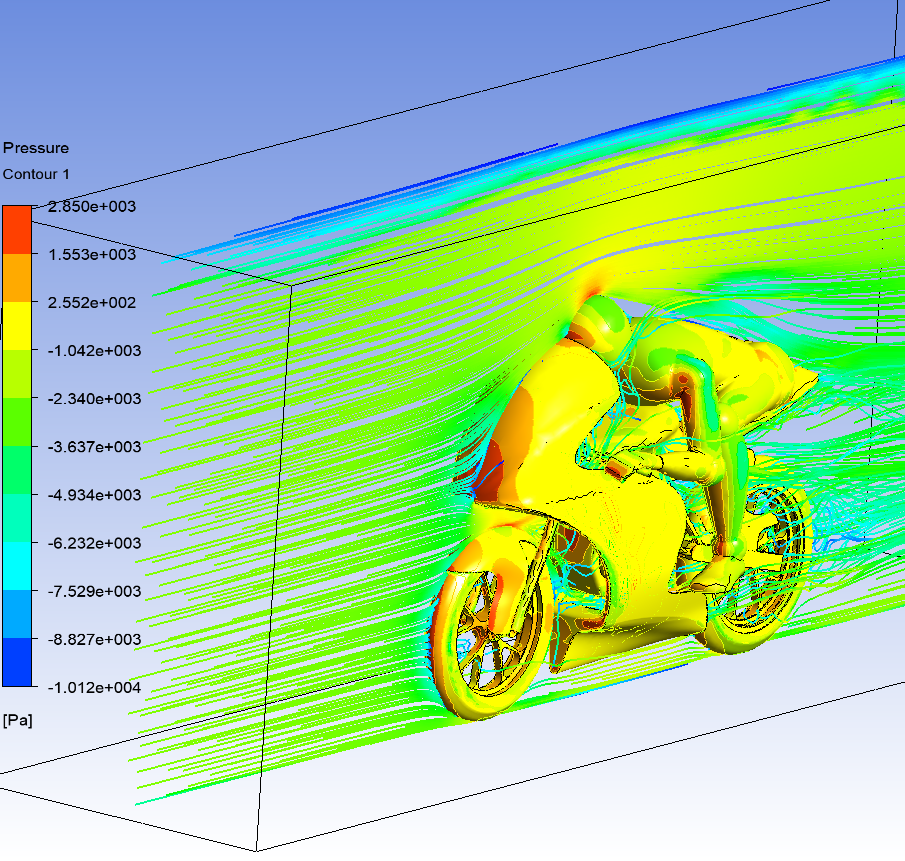Click the -1.042e+003 legend value
Image resolution: width=905 pixels, height=861 pixels.
94,351
